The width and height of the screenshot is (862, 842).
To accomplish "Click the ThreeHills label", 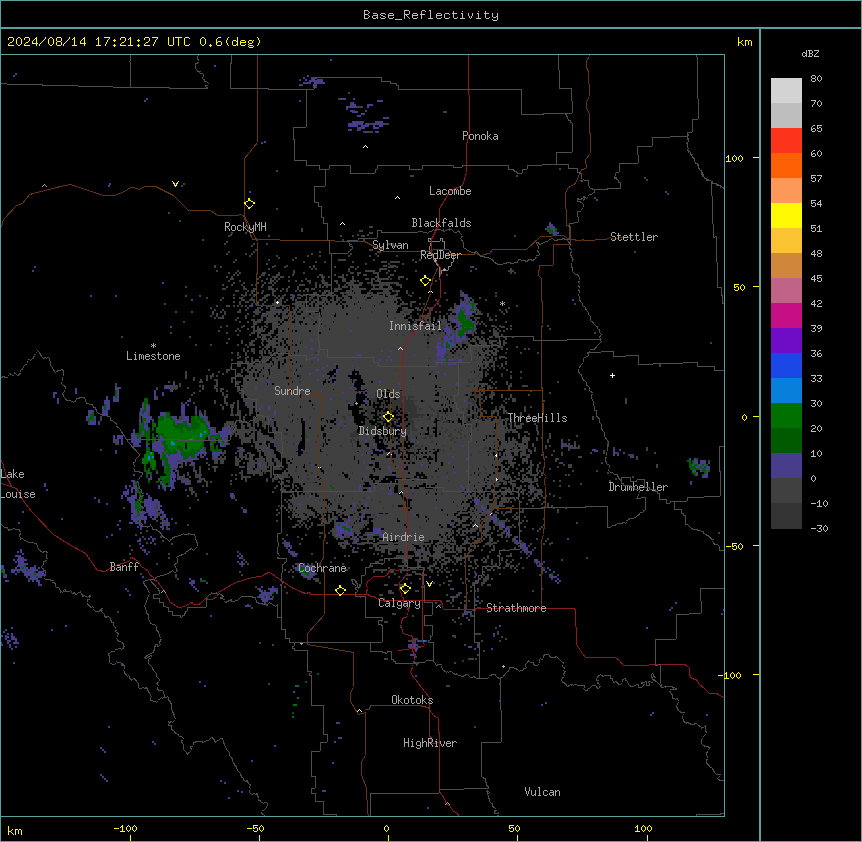I will pyautogui.click(x=537, y=418).
